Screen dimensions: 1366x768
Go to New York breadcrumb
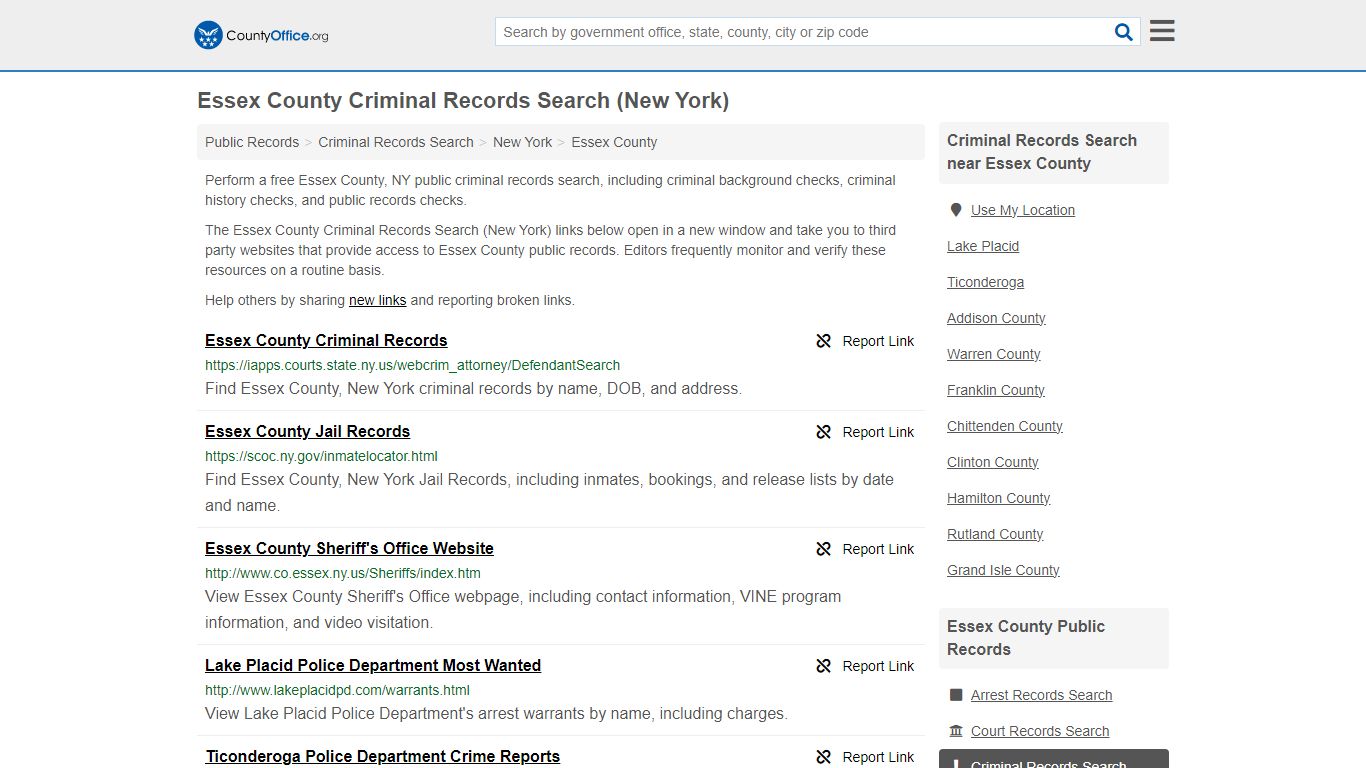pos(522,142)
